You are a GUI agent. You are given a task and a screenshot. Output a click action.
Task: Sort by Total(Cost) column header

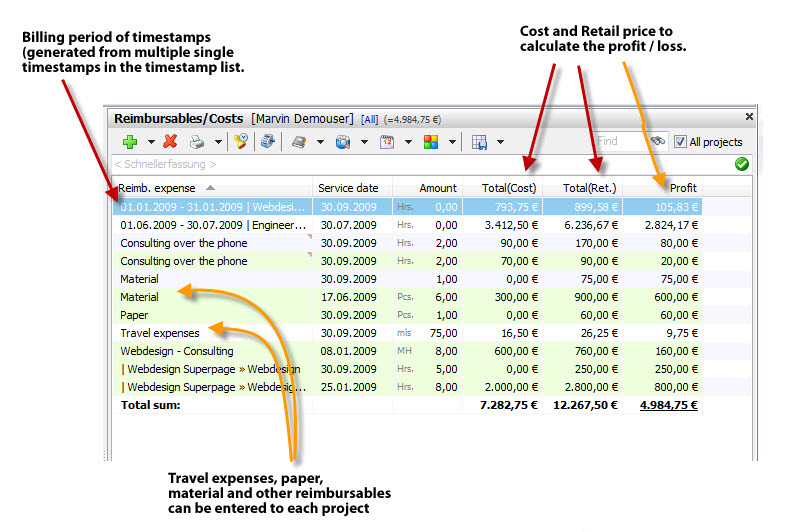503,188
